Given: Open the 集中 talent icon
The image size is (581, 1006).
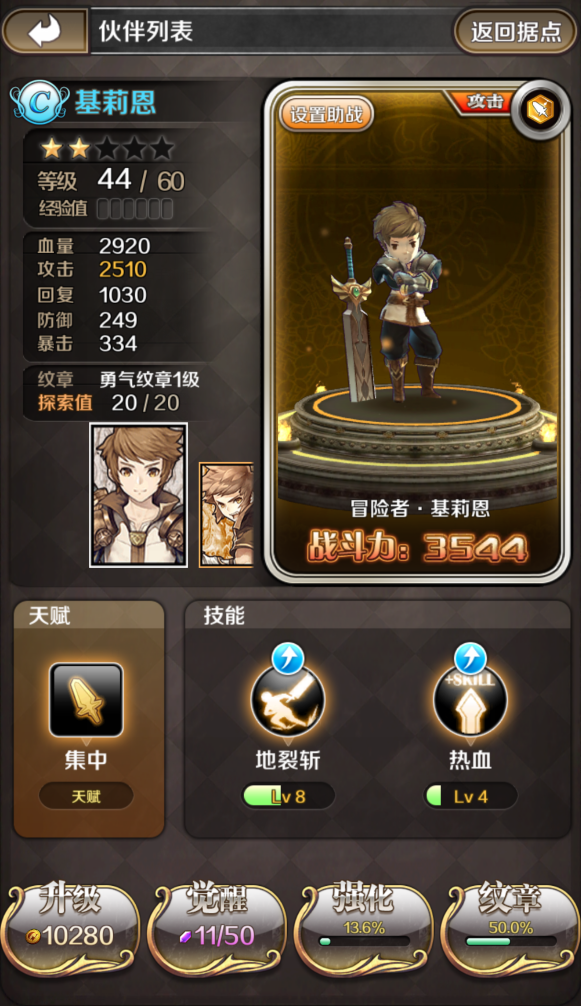Looking at the screenshot, I should (x=87, y=700).
